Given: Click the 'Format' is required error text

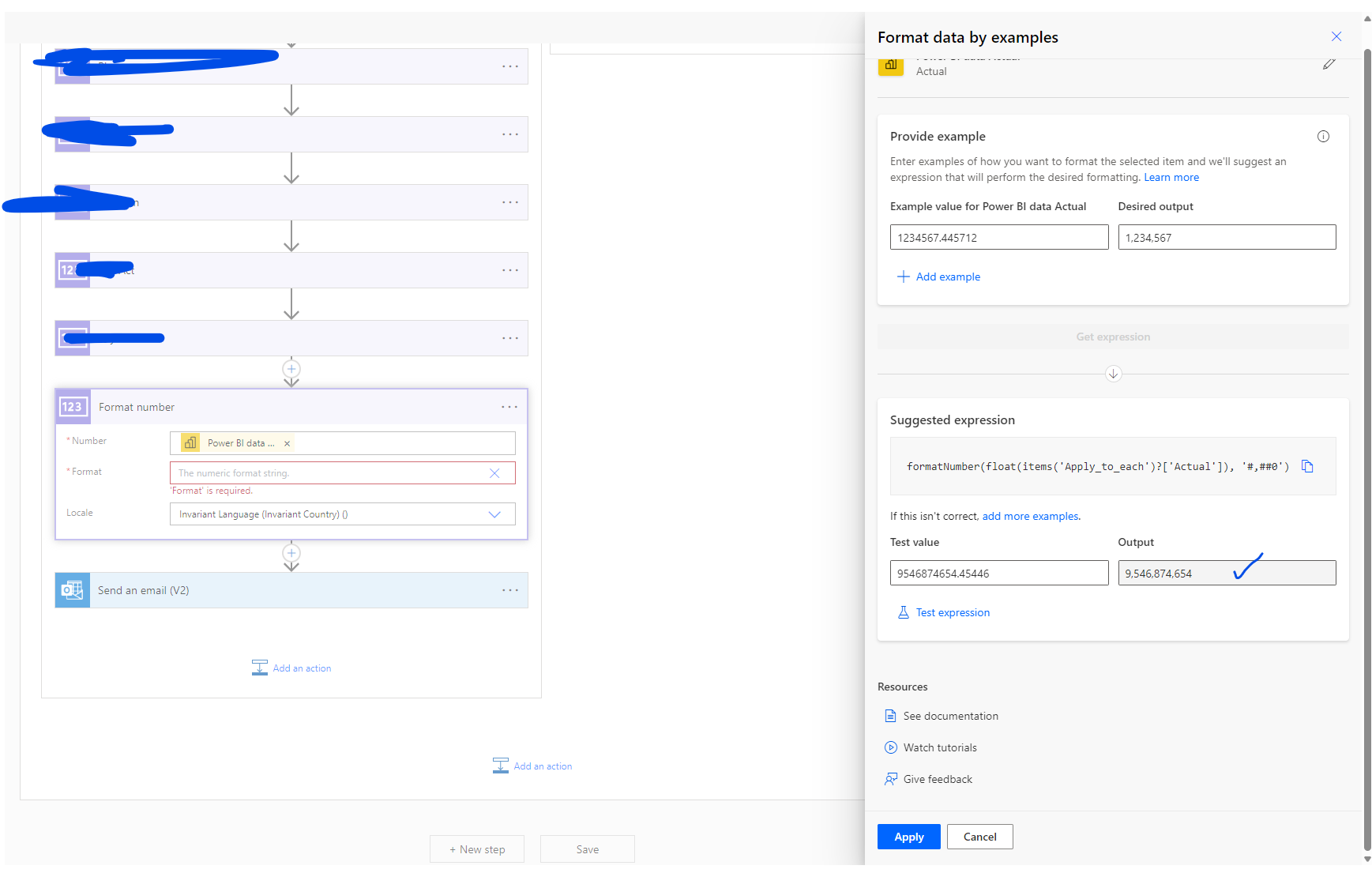Looking at the screenshot, I should [x=212, y=491].
